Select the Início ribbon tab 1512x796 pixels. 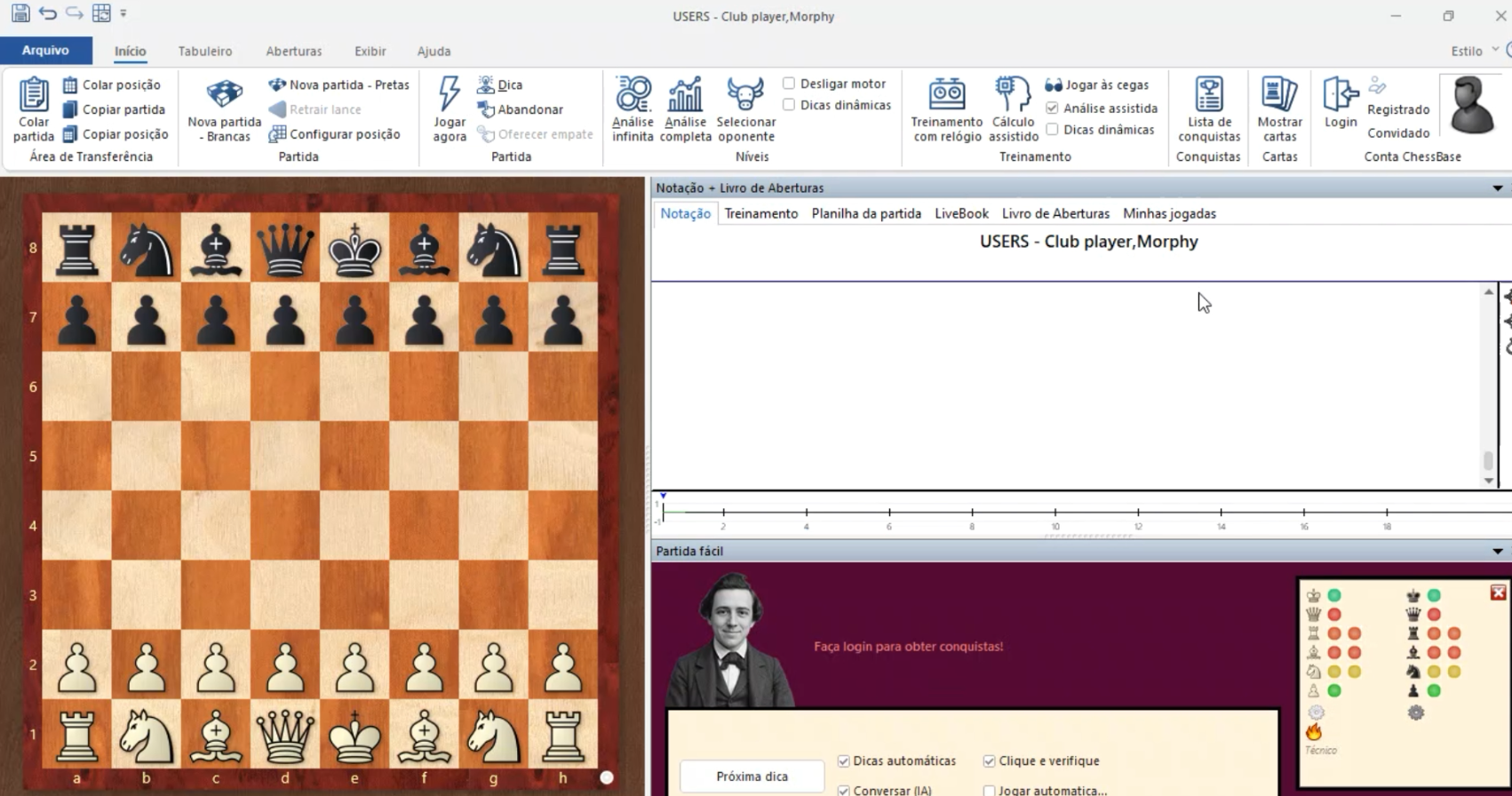point(130,51)
